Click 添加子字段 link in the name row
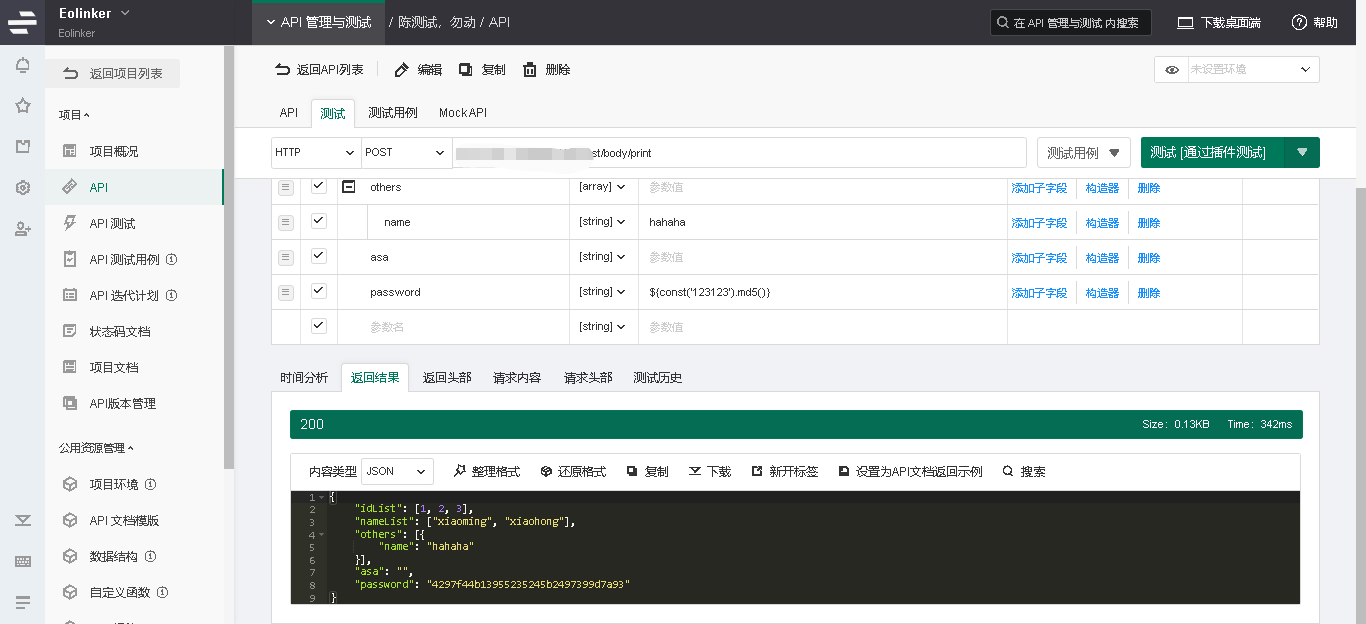 pyautogui.click(x=1039, y=223)
